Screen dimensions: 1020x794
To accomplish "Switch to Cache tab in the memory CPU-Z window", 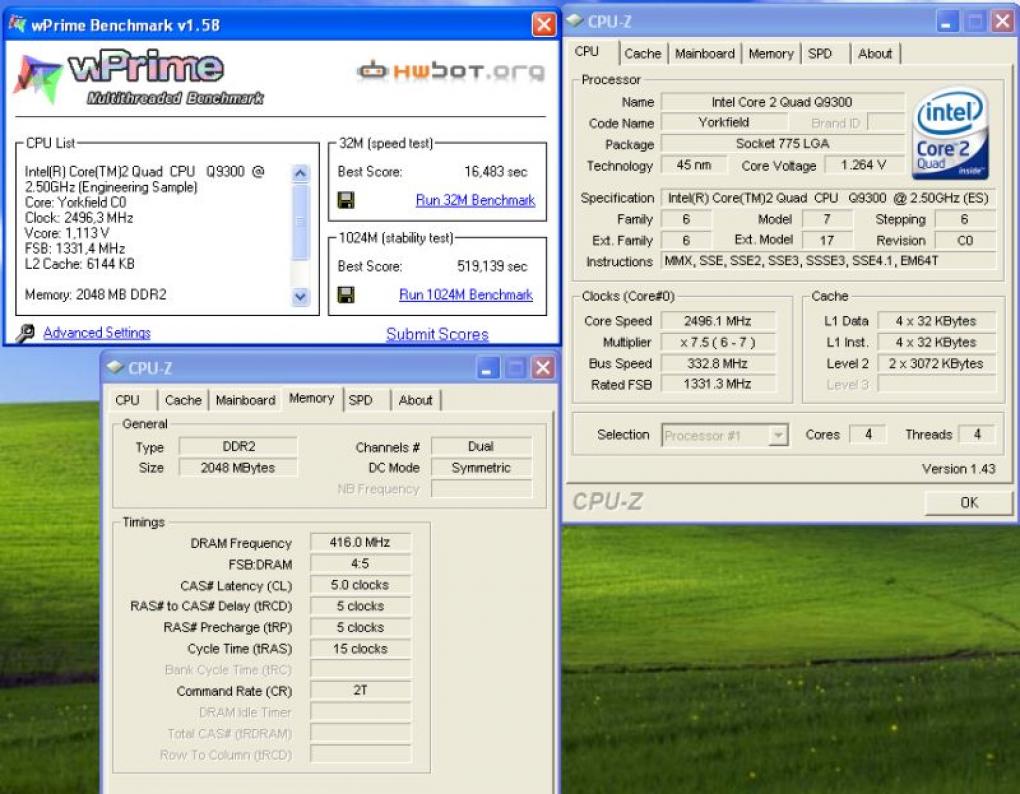I will click(x=183, y=400).
